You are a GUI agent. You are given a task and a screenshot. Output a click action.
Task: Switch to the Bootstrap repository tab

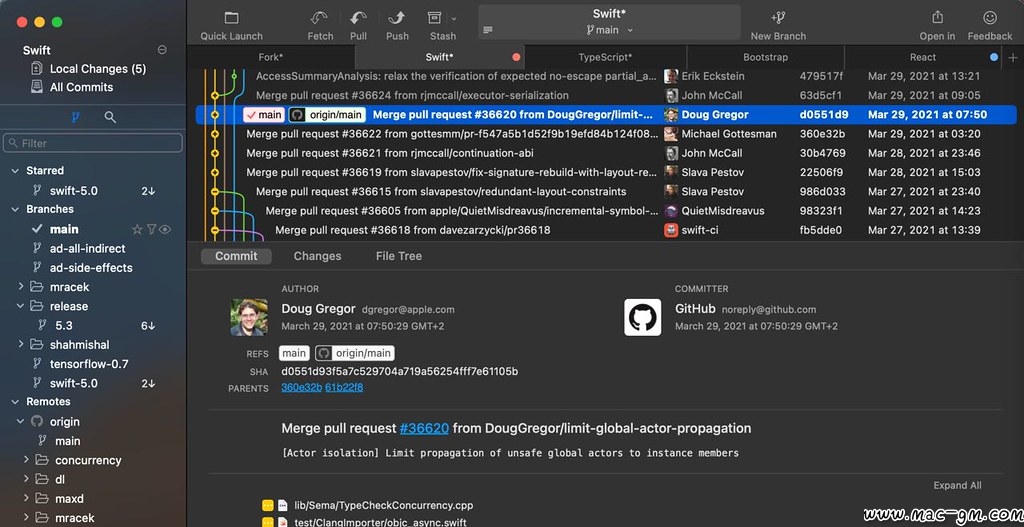(x=765, y=57)
